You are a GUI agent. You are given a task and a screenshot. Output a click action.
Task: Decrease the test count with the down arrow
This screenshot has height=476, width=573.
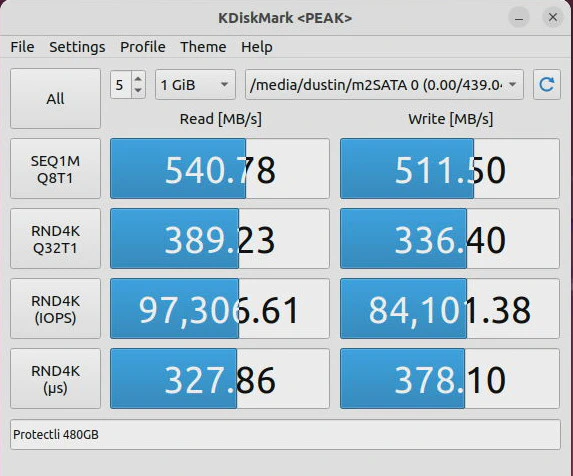[138, 91]
